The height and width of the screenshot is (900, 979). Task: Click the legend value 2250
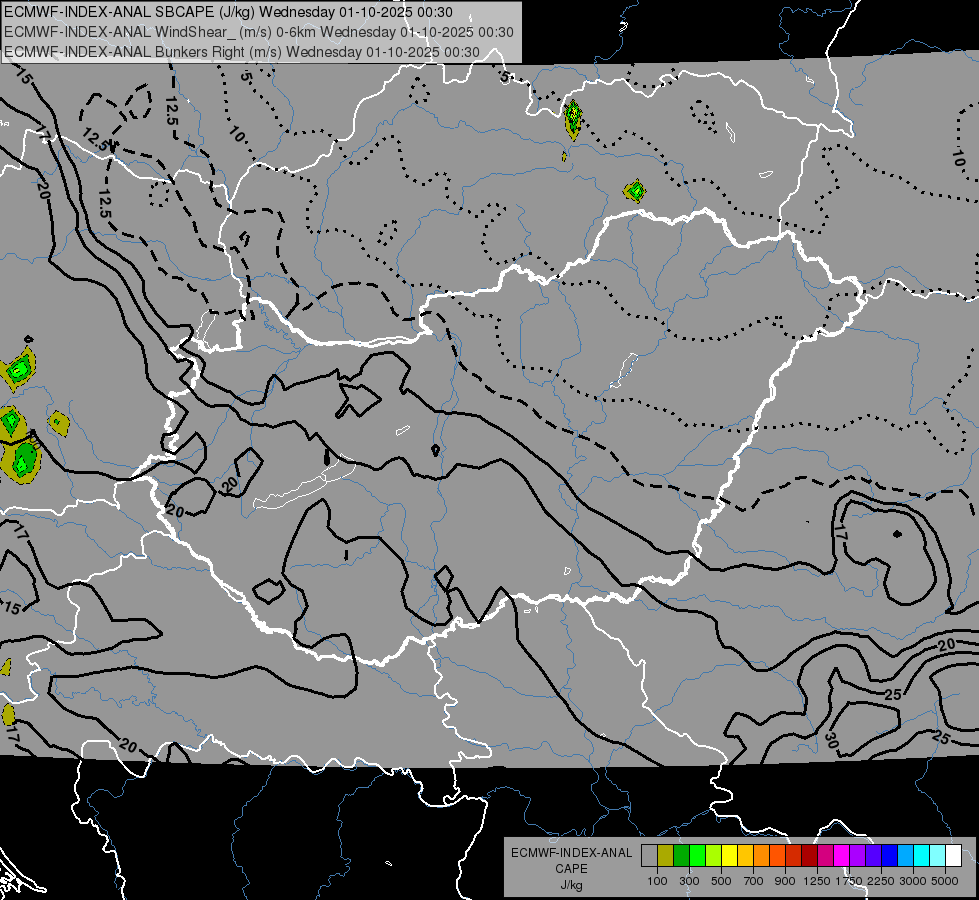click(881, 881)
